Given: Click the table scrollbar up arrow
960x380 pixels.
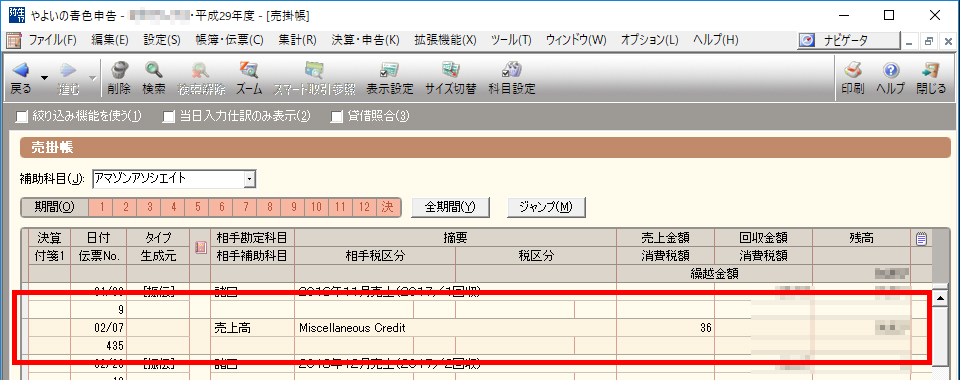Looking at the screenshot, I should pyautogui.click(x=939, y=298).
